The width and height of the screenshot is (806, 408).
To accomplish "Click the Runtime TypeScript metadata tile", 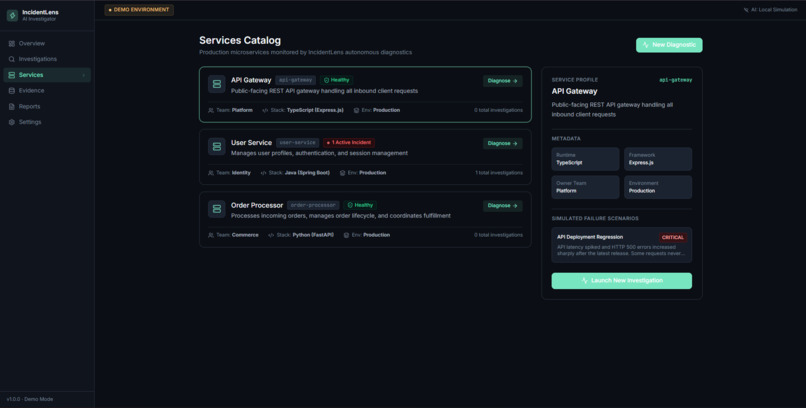I will [585, 159].
